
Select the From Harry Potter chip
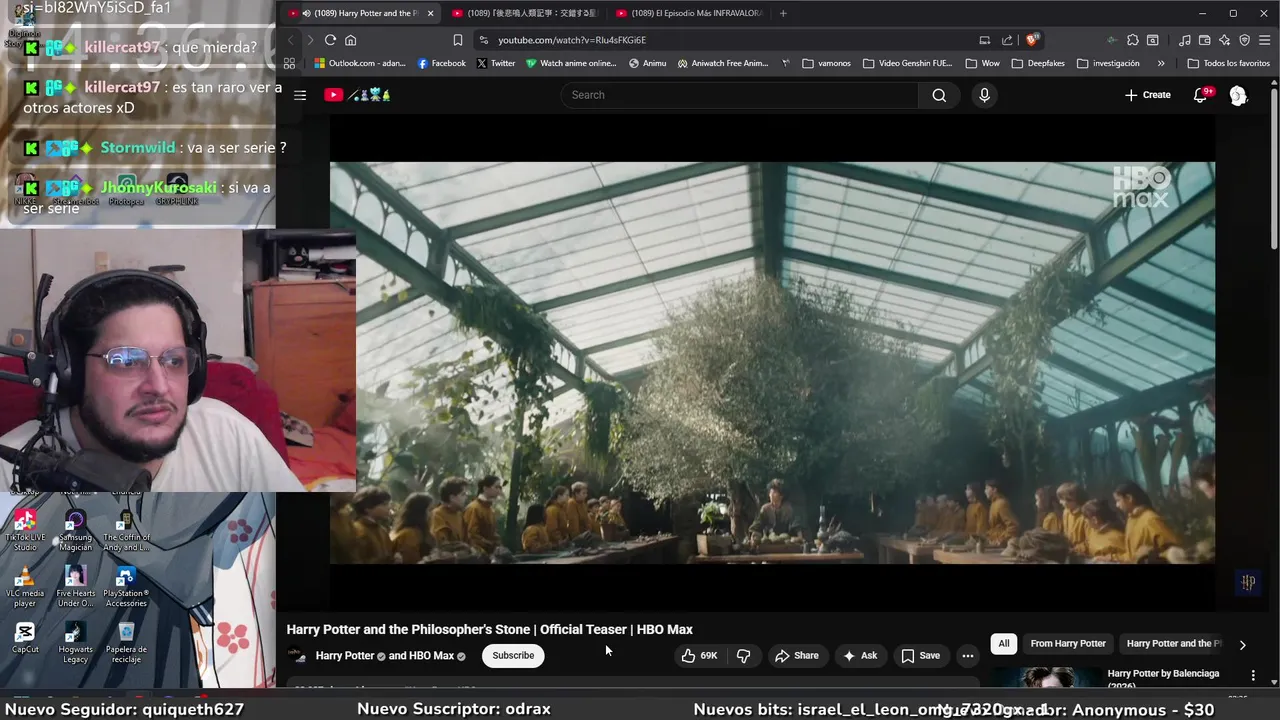click(x=1068, y=644)
